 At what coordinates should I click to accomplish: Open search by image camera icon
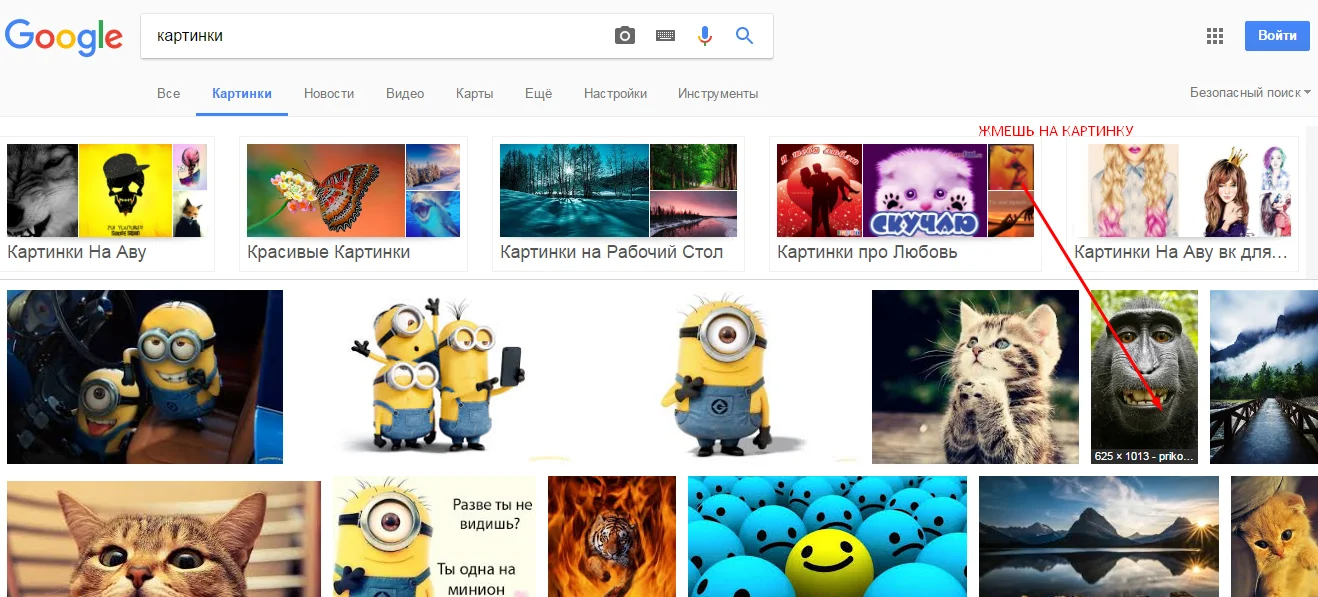(x=624, y=34)
